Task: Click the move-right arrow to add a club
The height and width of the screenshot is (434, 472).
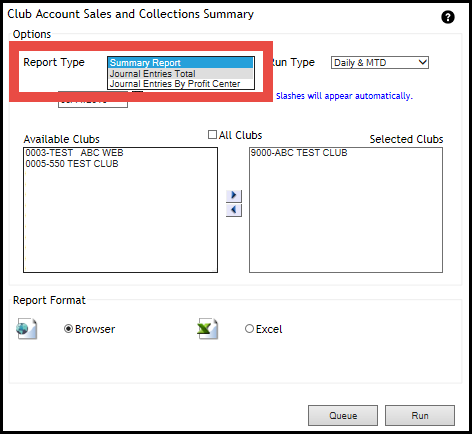Action: point(234,196)
